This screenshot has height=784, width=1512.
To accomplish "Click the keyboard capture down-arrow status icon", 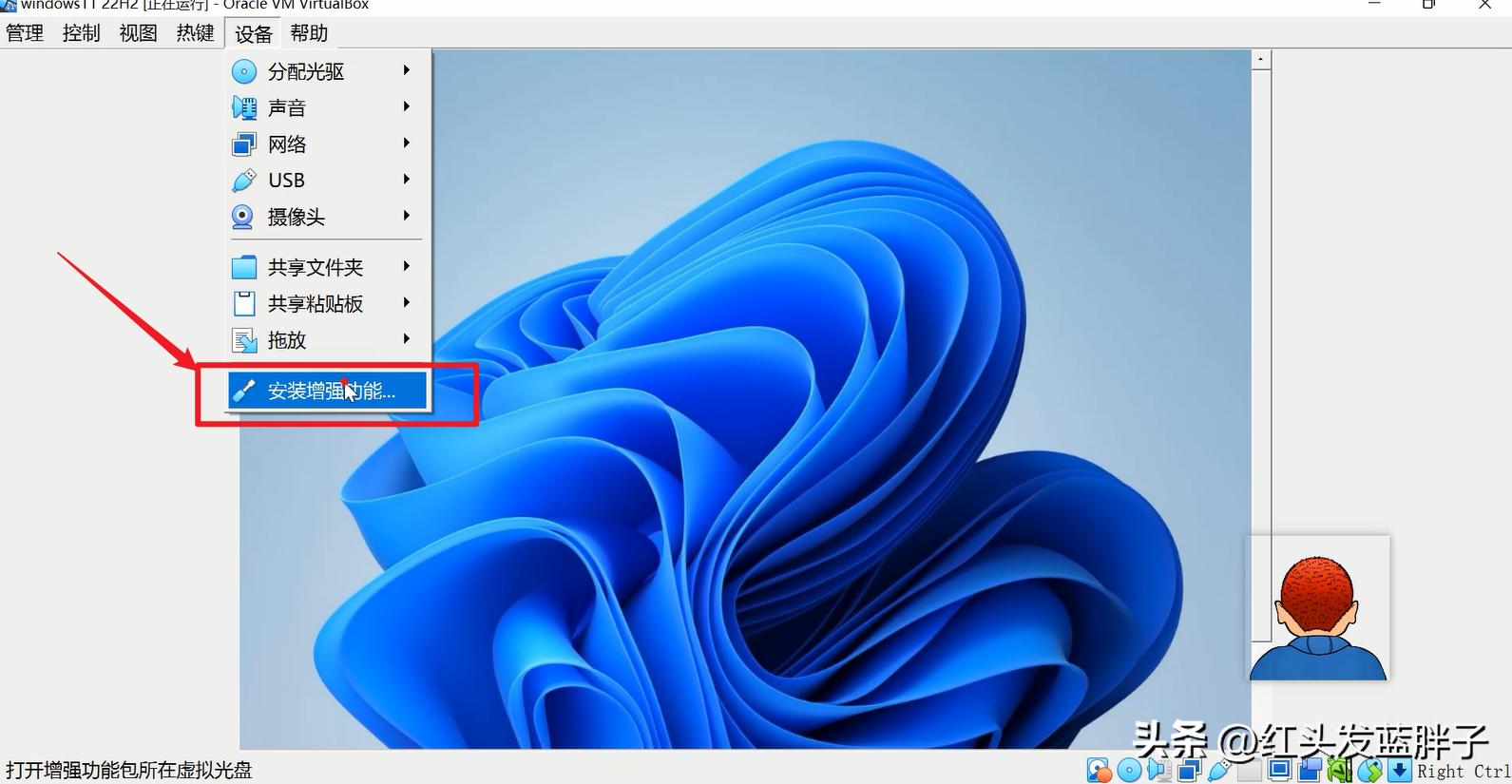I will [1399, 771].
